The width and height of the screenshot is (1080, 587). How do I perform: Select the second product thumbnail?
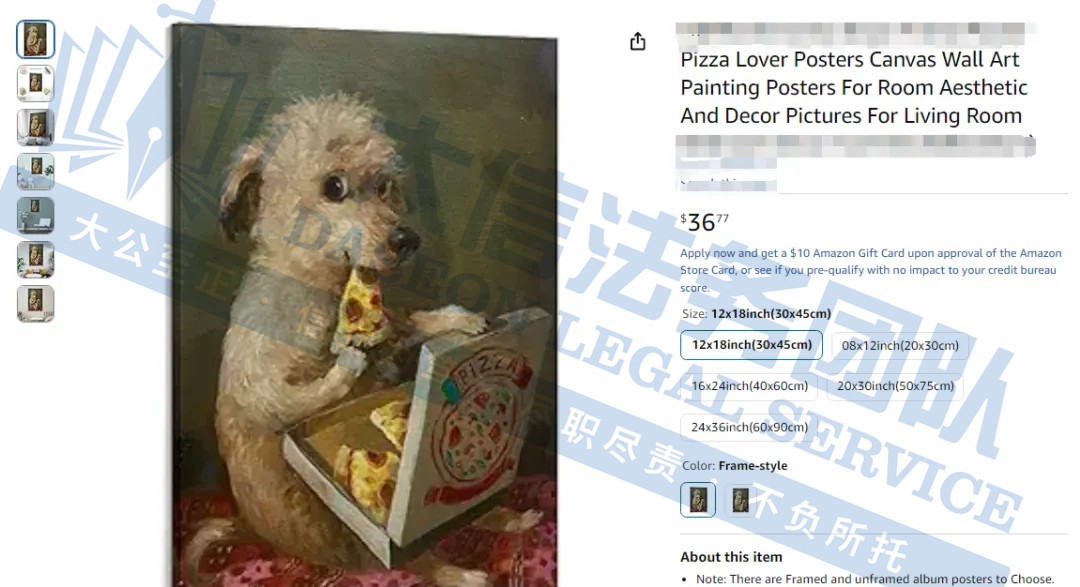[35, 83]
